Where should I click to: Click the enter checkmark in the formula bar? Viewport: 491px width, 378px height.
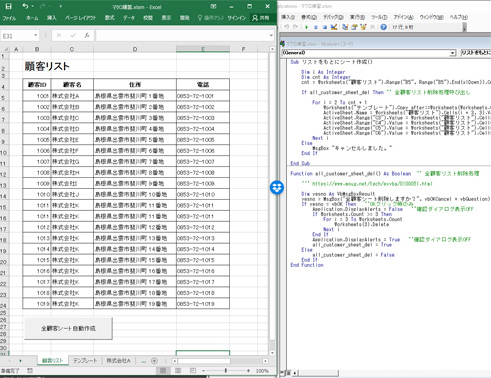[x=73, y=35]
